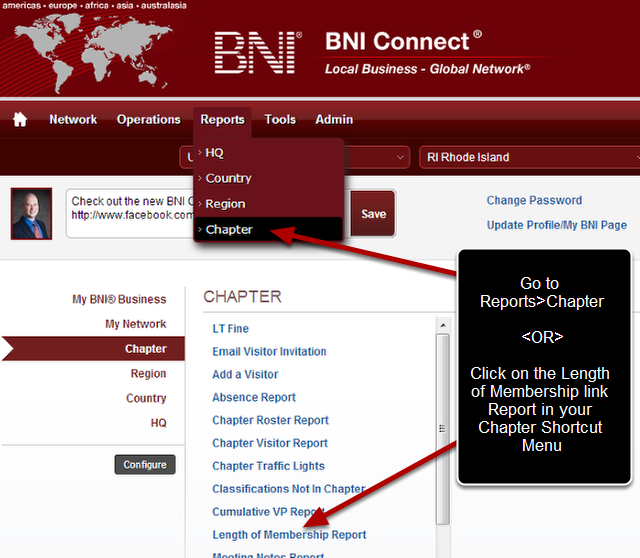Choose Region from Reports dropdown

click(225, 204)
